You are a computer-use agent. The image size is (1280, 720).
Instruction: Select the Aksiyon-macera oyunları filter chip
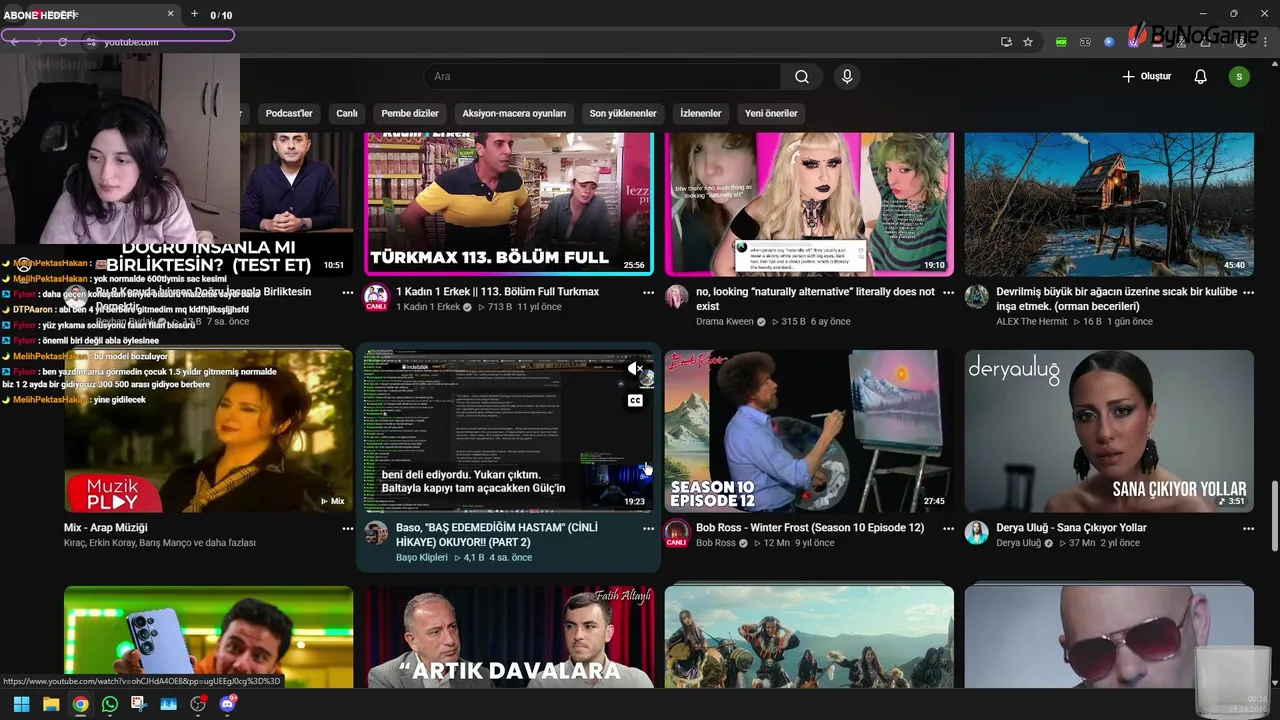(514, 114)
